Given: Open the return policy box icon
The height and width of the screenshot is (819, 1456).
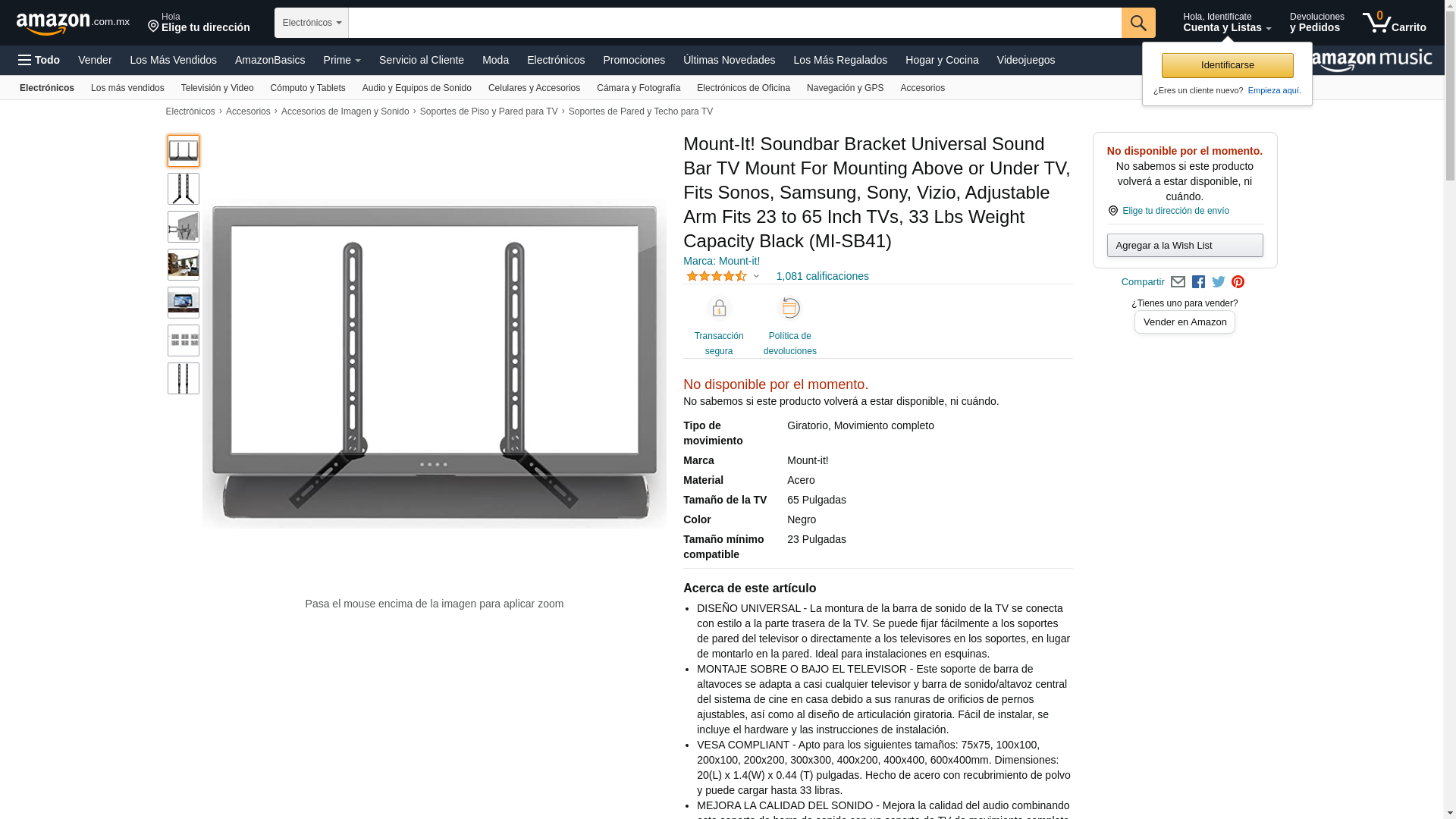Looking at the screenshot, I should click(x=790, y=309).
